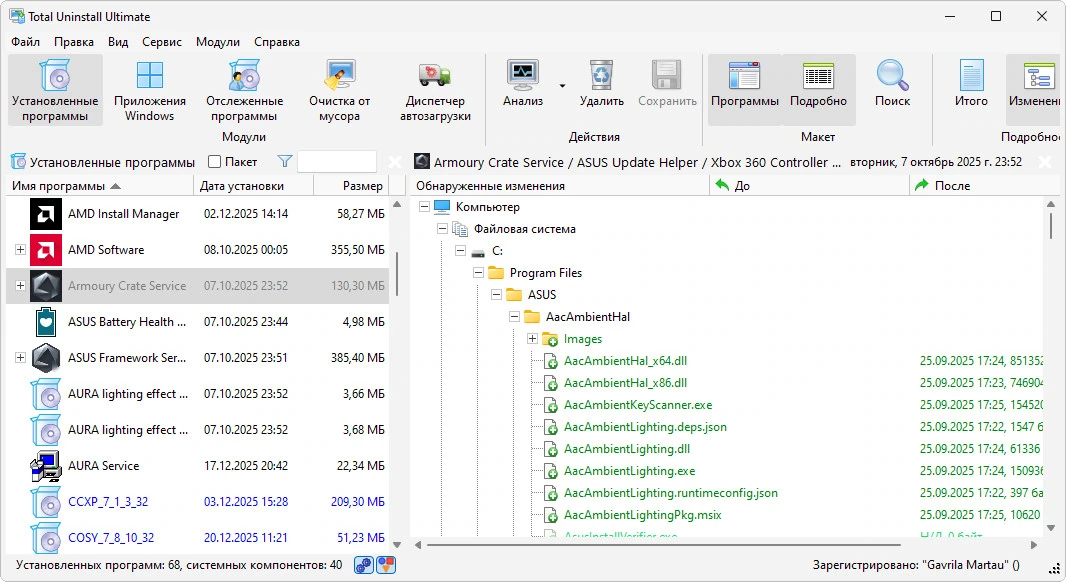Select the Changes (Изменения) view icon
The height and width of the screenshot is (582, 1066).
(1038, 76)
